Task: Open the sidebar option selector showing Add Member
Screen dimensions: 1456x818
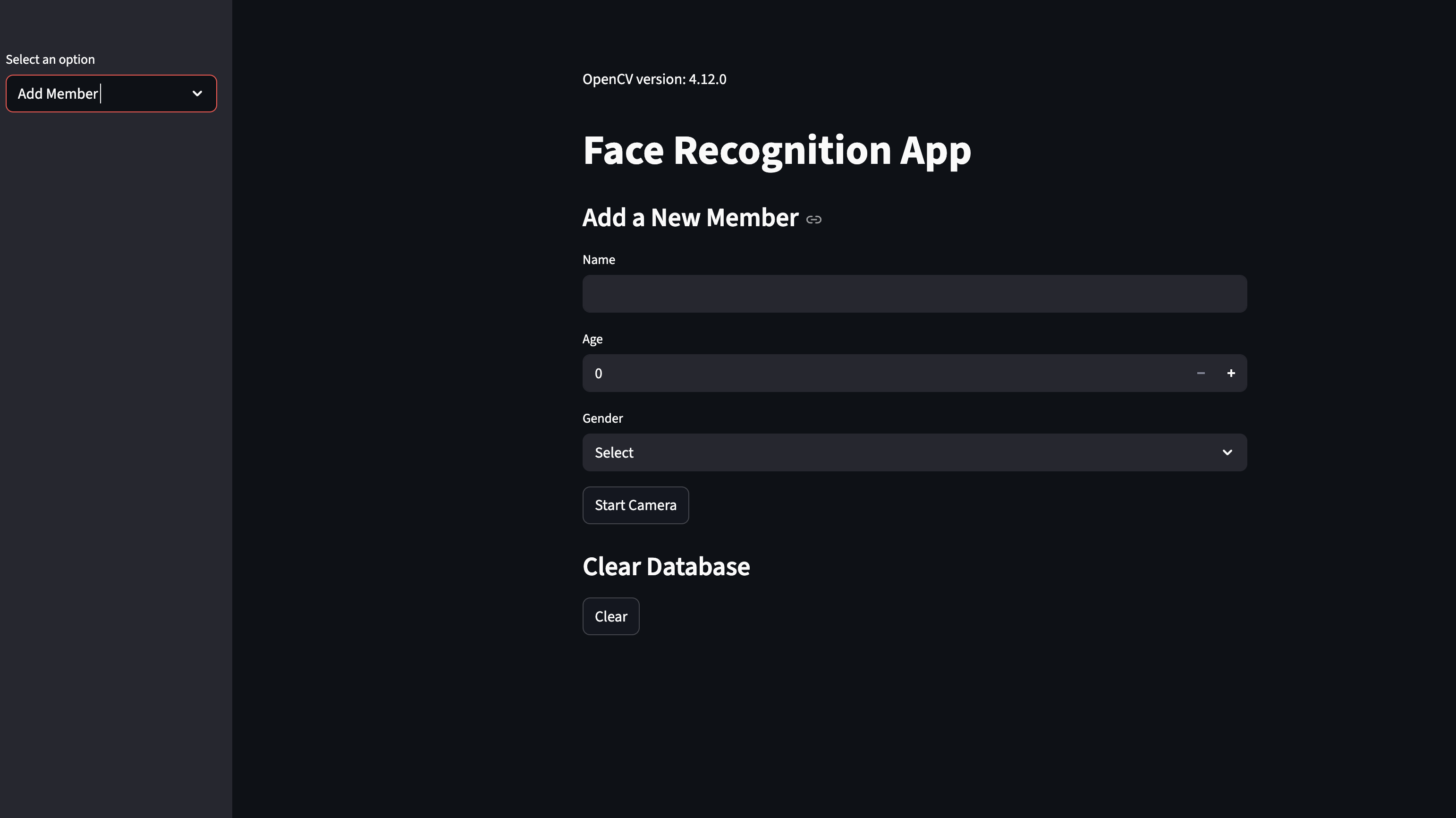Action: pos(111,93)
